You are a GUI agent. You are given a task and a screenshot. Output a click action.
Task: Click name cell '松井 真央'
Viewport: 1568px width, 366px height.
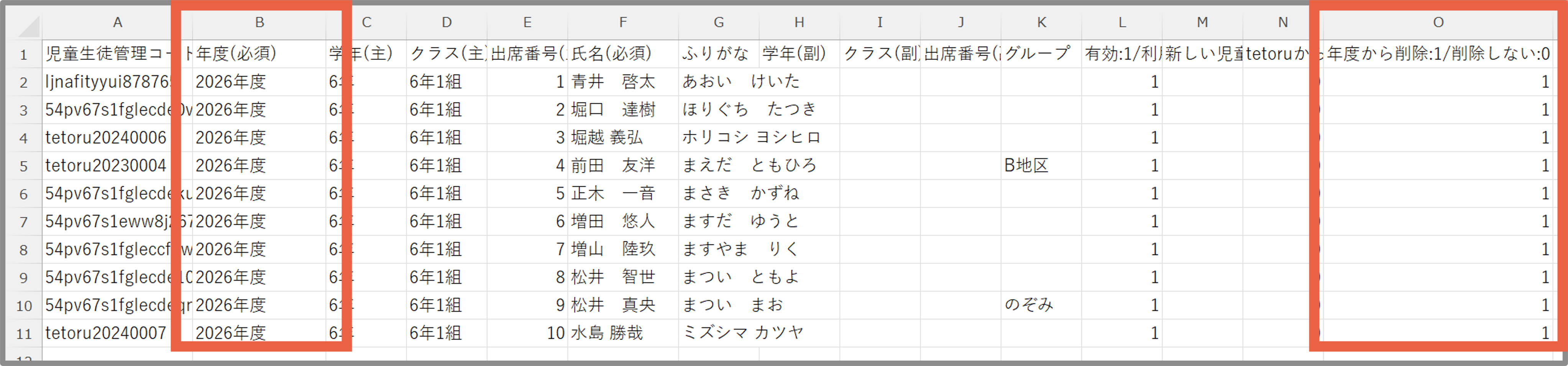point(623,305)
